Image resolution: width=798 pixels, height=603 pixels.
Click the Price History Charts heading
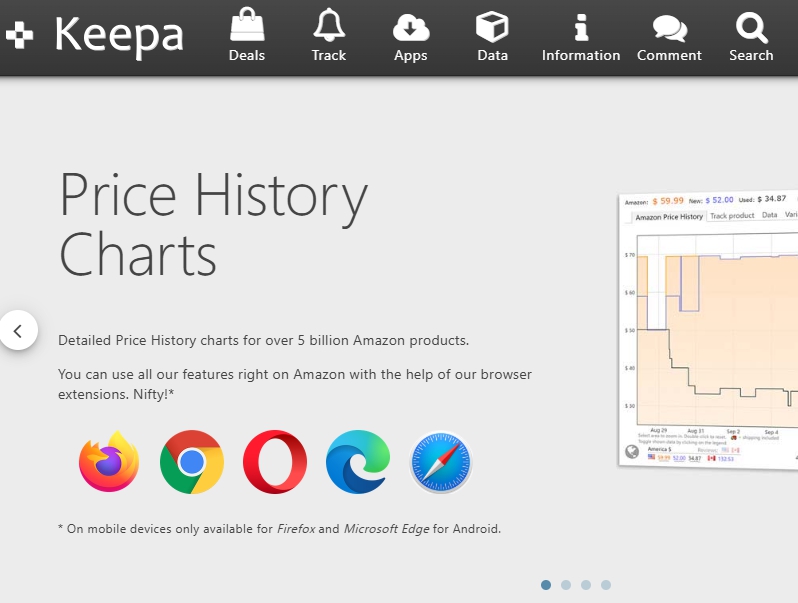(x=213, y=224)
